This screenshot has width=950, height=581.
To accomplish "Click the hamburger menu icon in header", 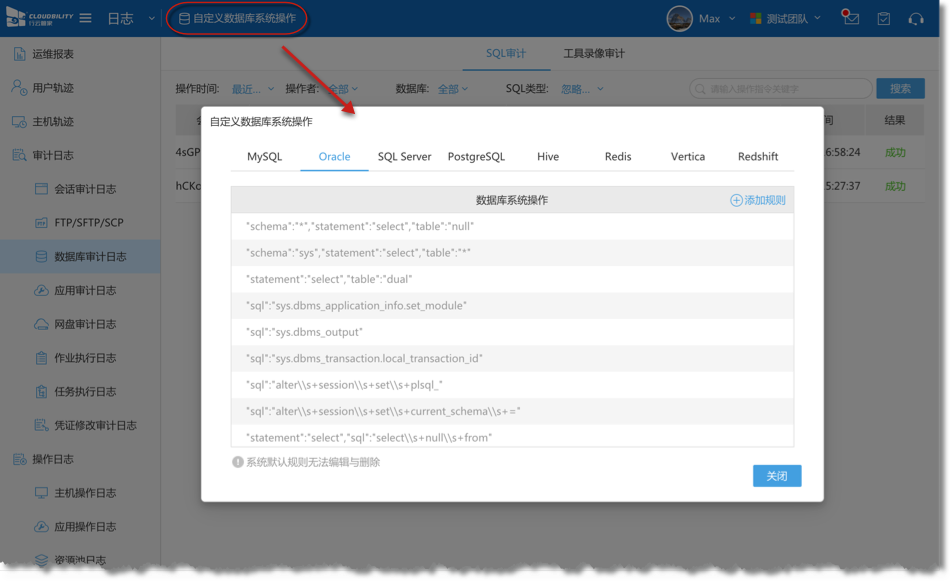I will 86,19.
